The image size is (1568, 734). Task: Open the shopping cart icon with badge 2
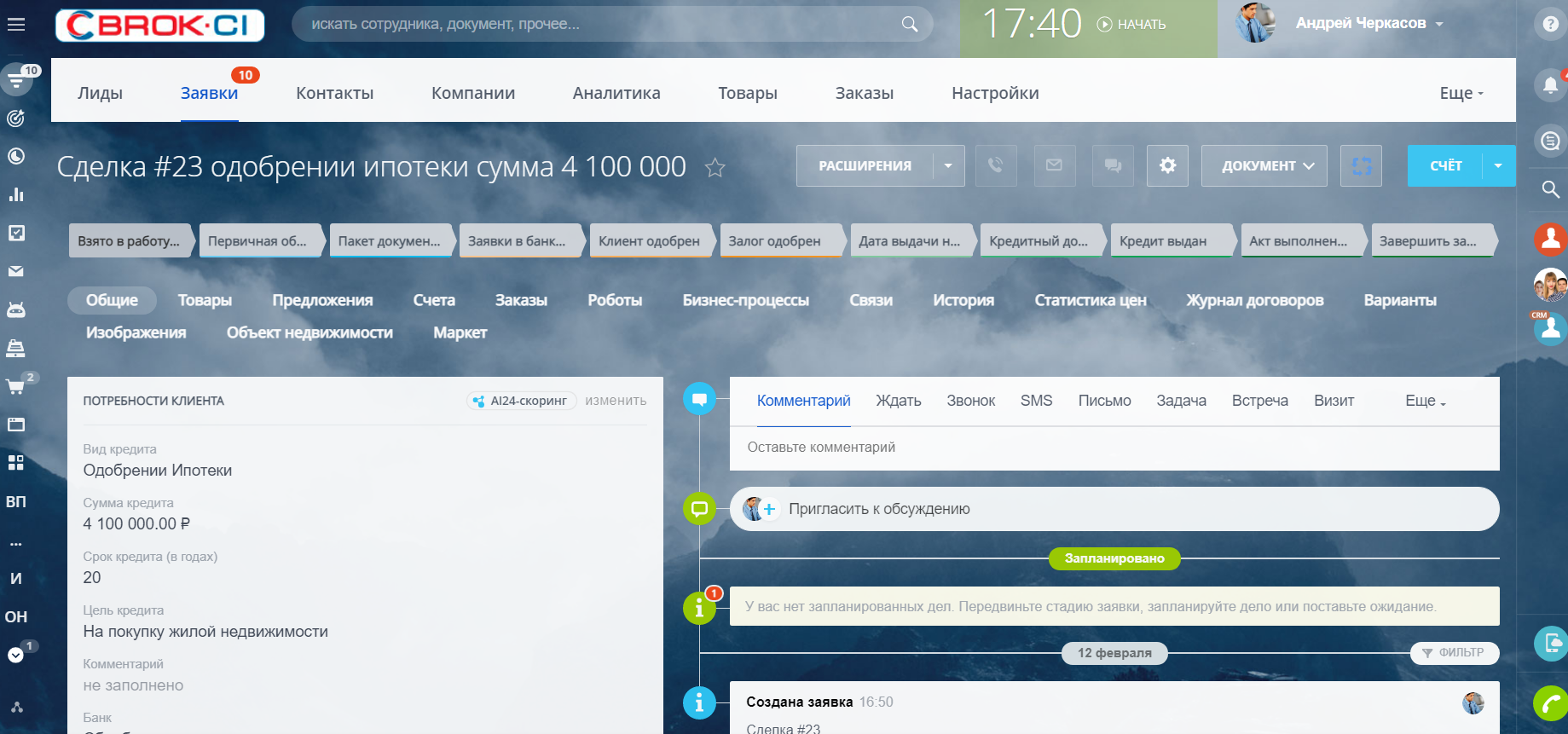point(16,386)
